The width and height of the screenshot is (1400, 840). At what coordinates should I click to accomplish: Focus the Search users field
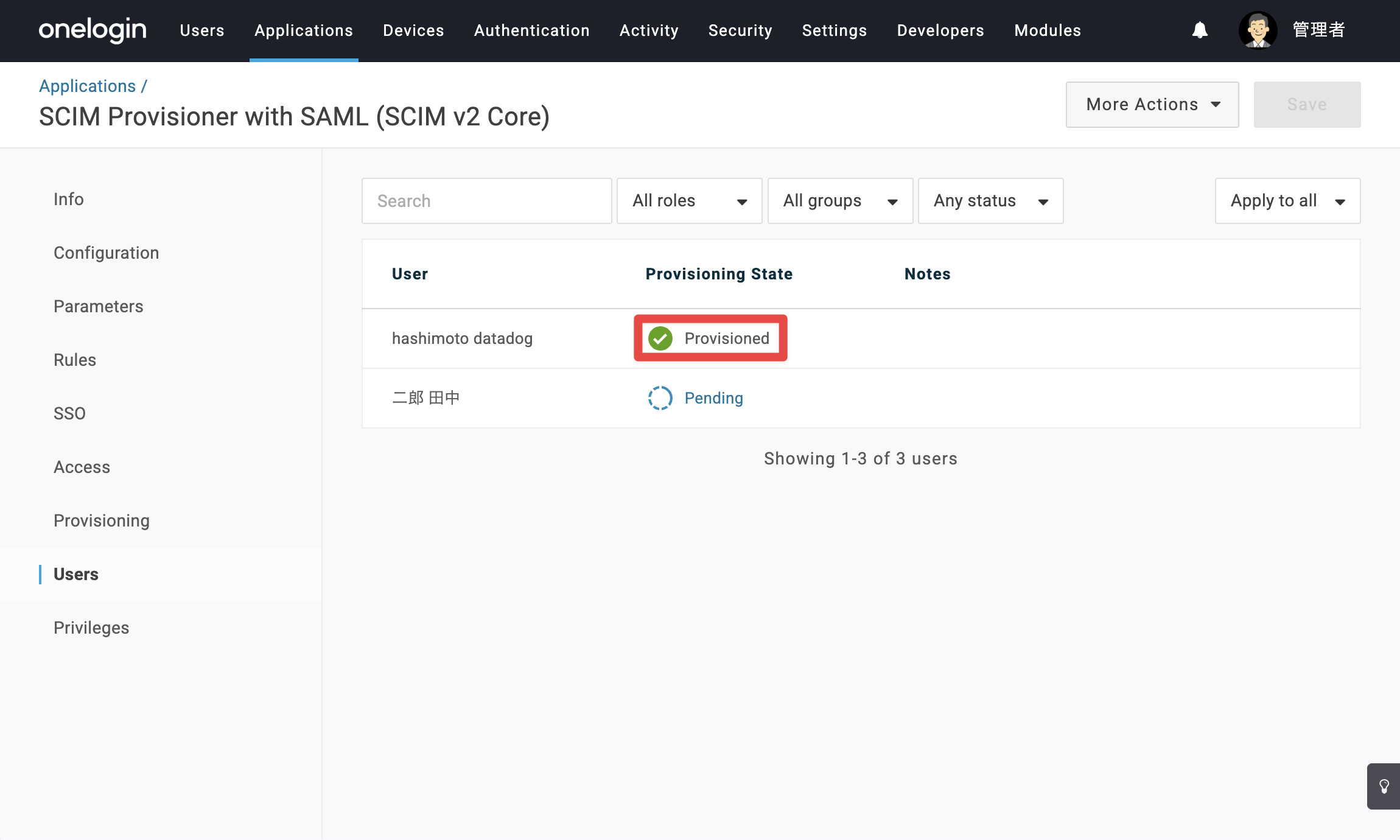487,201
